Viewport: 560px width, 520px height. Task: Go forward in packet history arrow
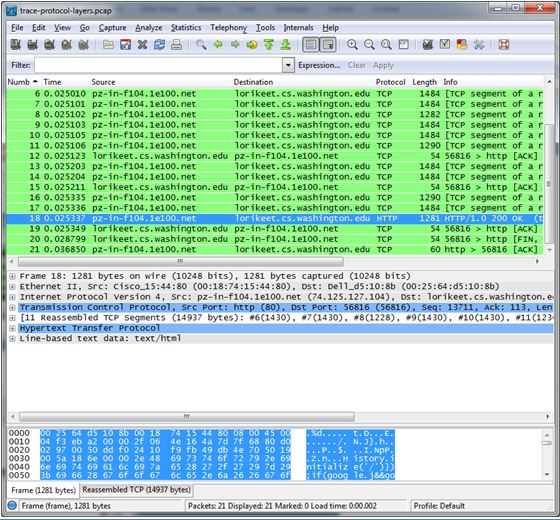[x=235, y=45]
